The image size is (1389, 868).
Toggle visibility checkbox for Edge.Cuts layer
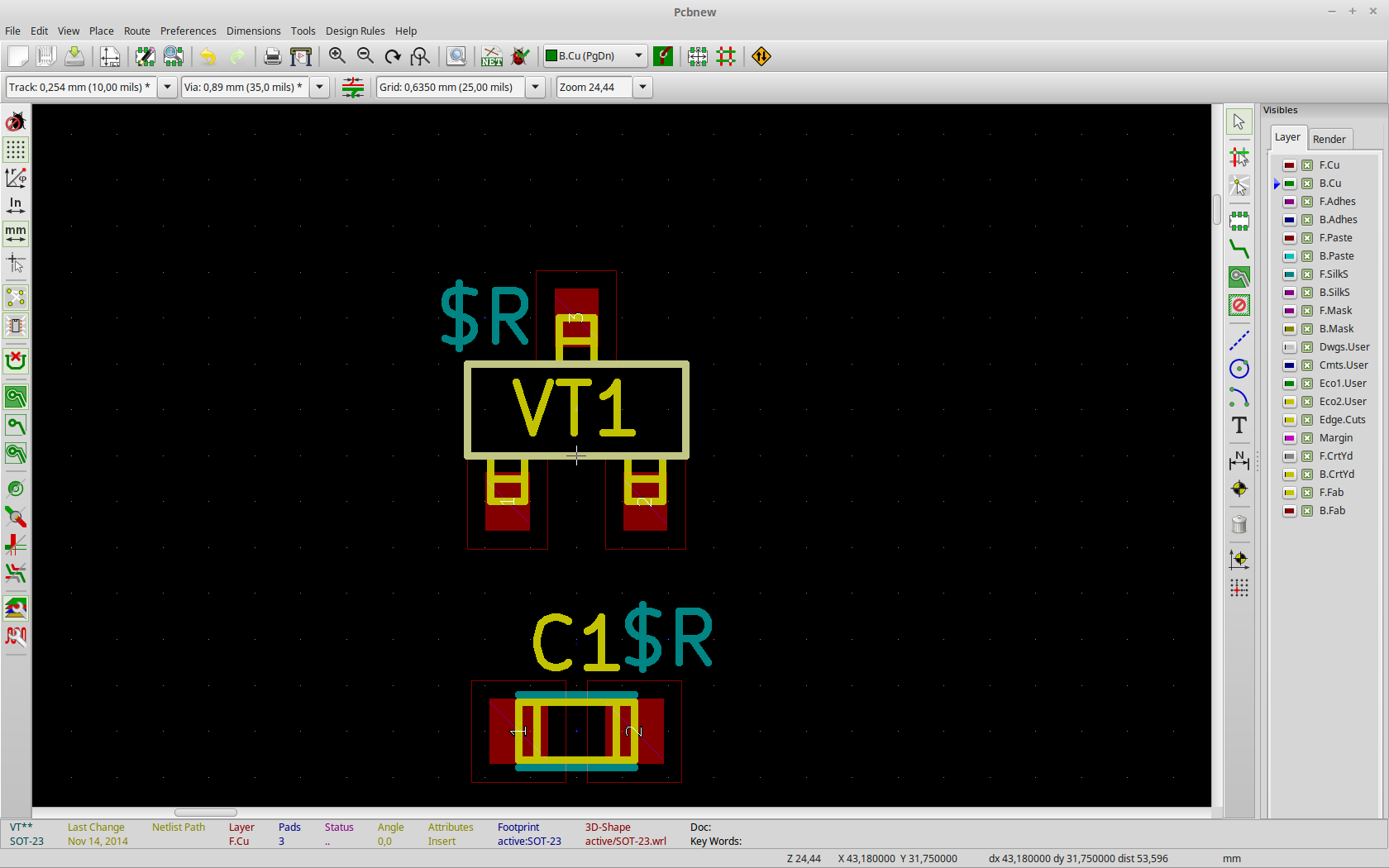[x=1307, y=420]
